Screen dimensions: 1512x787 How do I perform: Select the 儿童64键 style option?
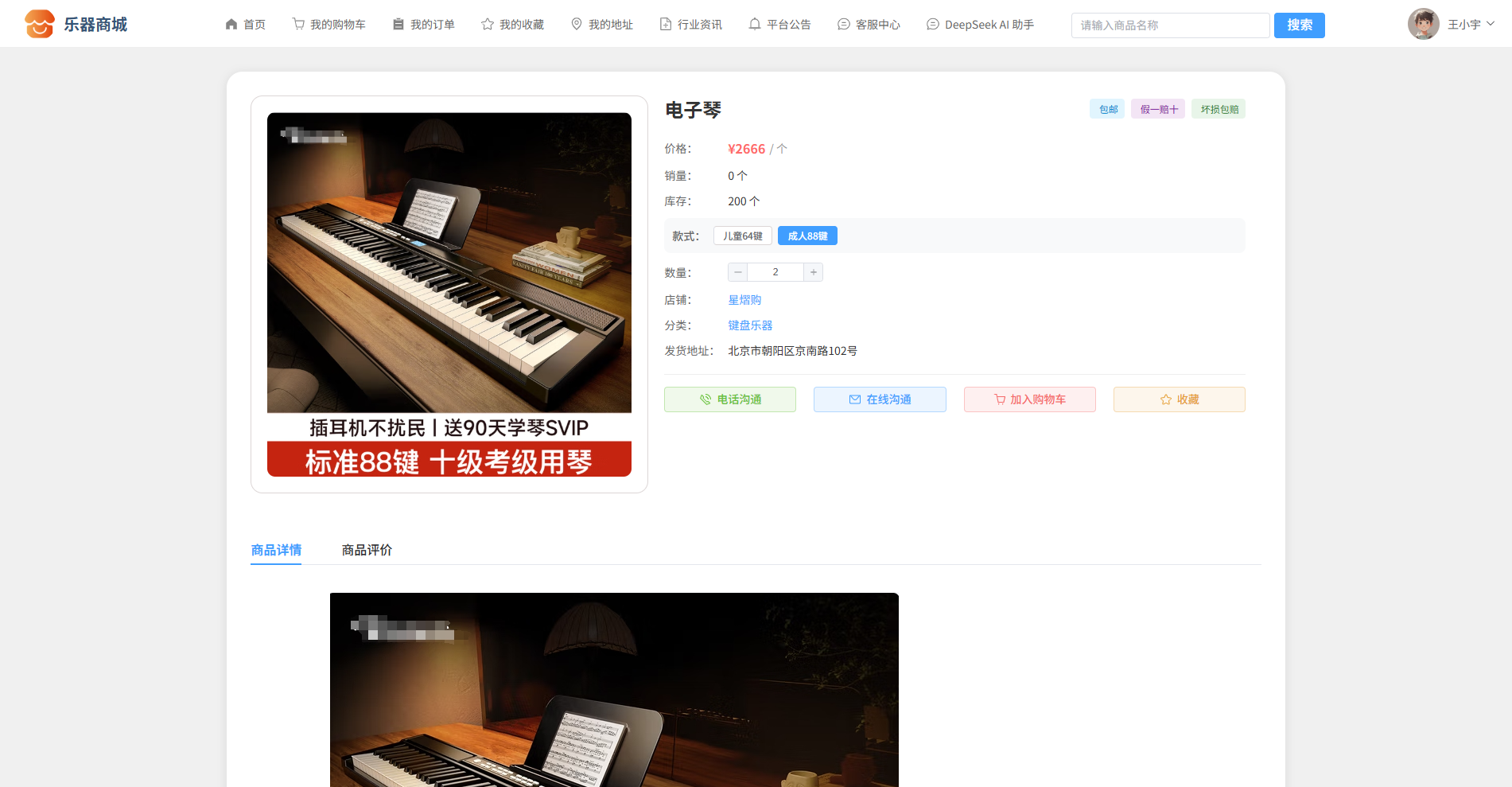(742, 236)
